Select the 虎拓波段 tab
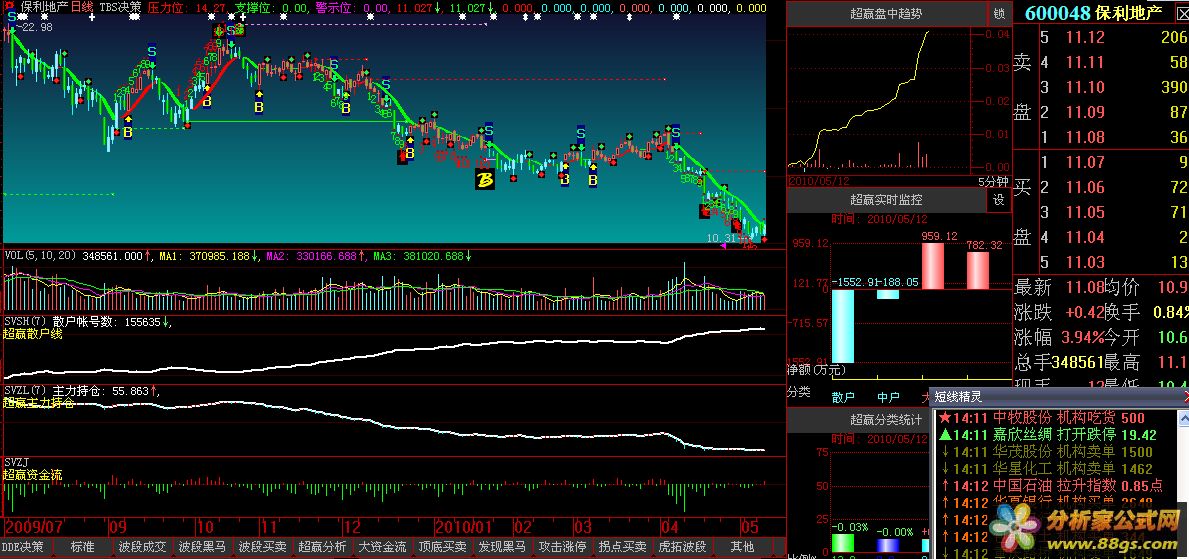Screen dimensions: 1189x559 [682, 547]
